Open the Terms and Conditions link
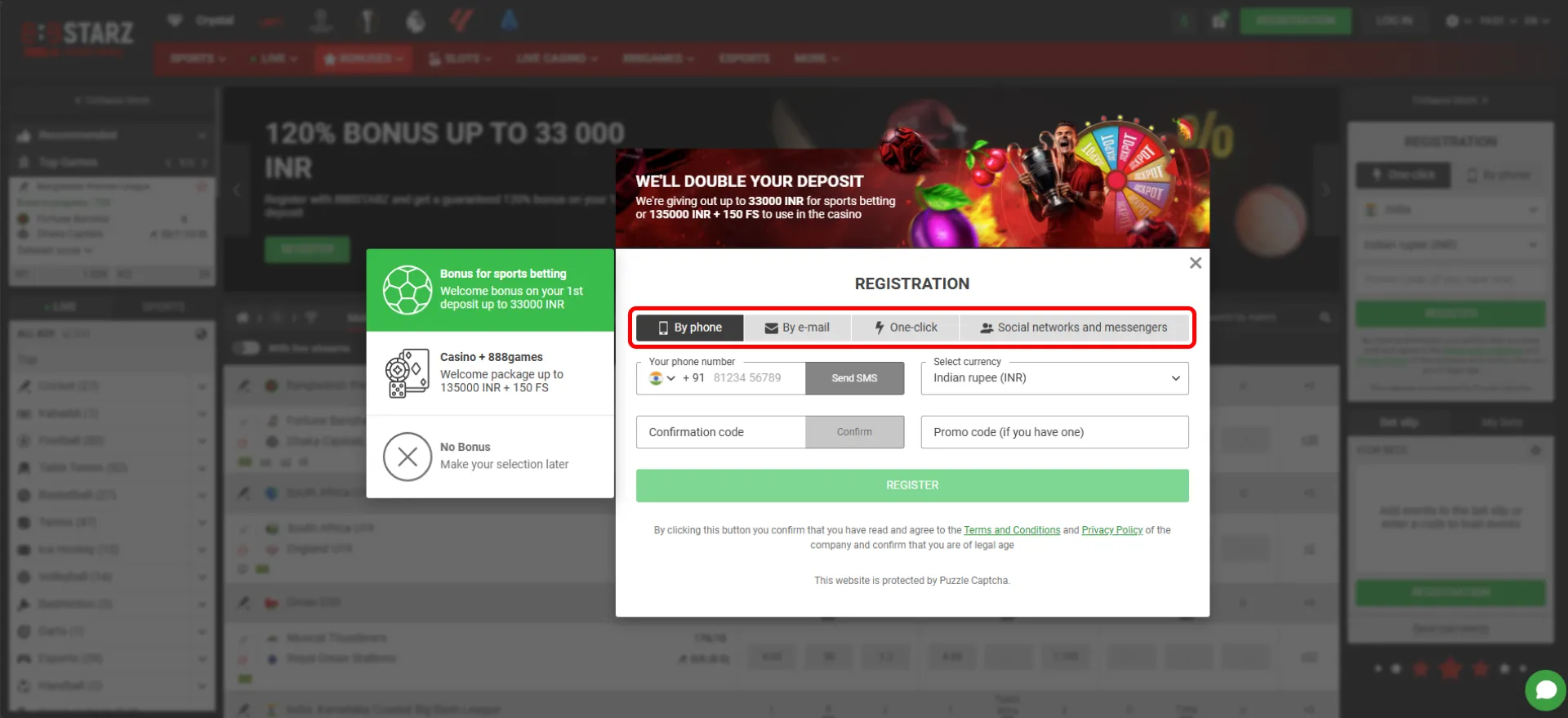This screenshot has height=718, width=1568. 1012,530
